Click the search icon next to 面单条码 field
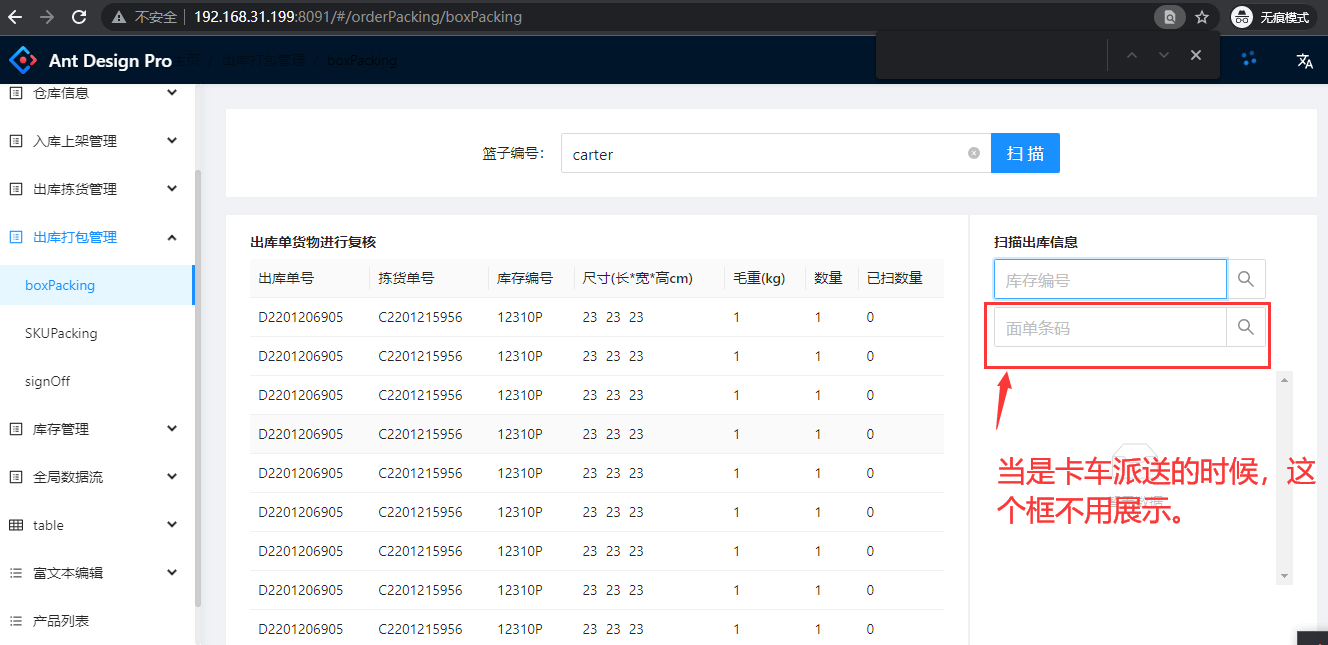This screenshot has height=645, width=1328. [1245, 327]
